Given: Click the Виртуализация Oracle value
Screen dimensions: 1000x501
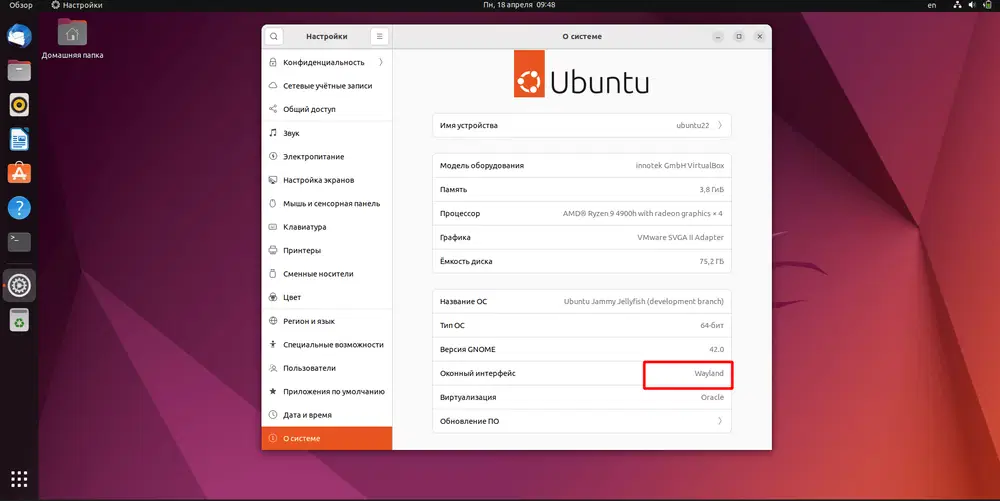Looking at the screenshot, I should [712, 397].
